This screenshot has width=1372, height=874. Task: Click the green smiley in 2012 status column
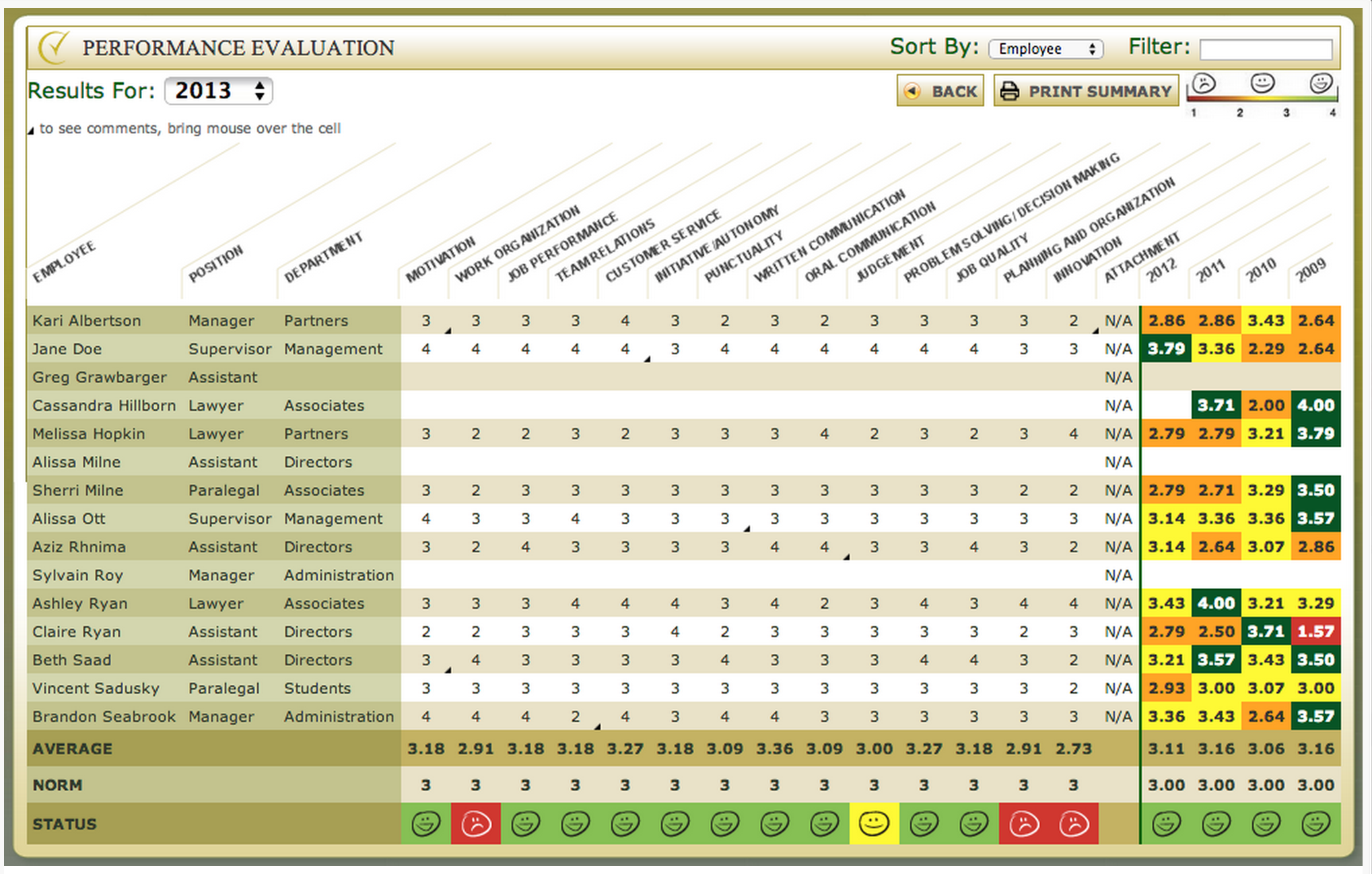tap(1166, 823)
